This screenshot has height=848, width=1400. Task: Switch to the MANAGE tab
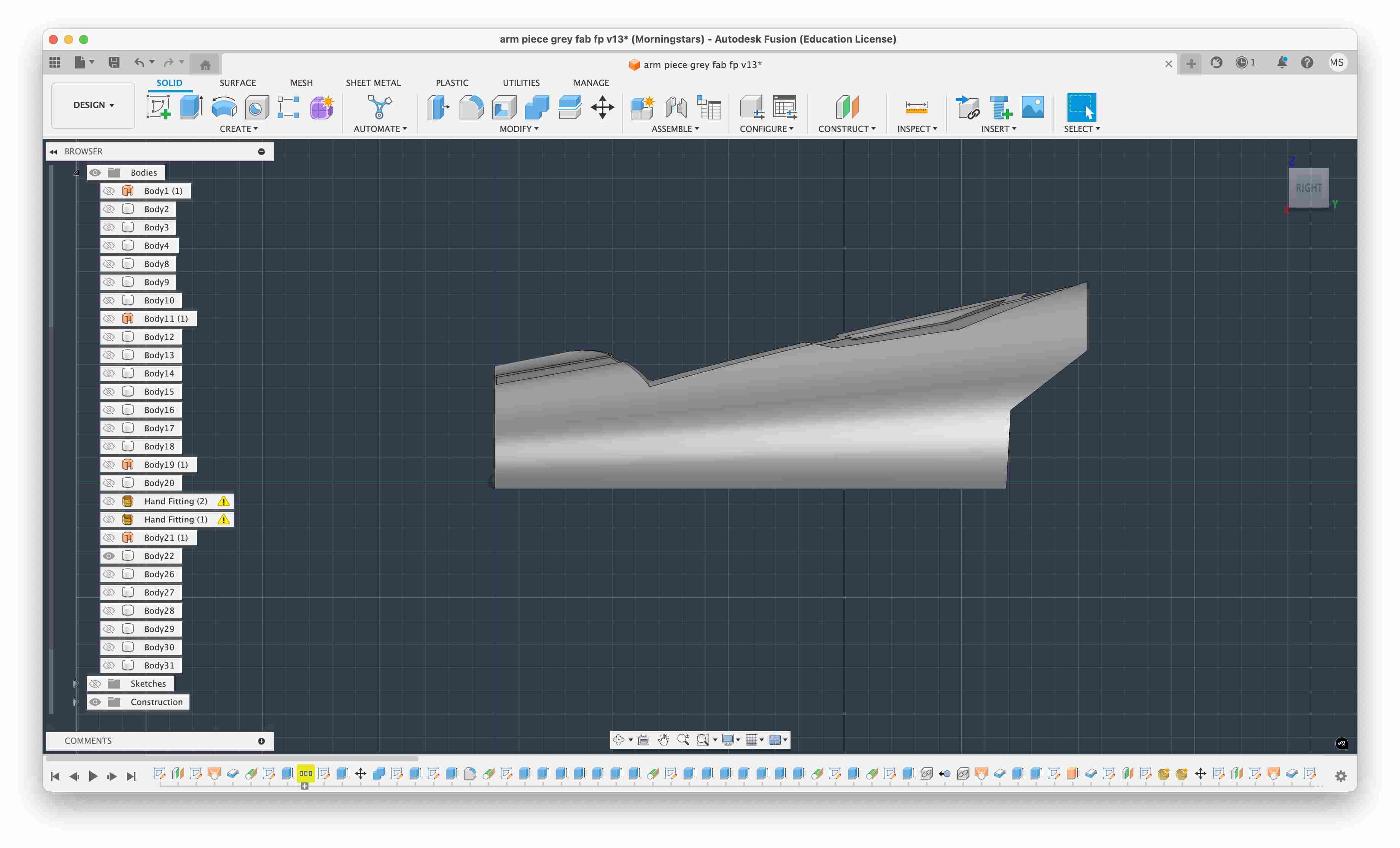591,83
